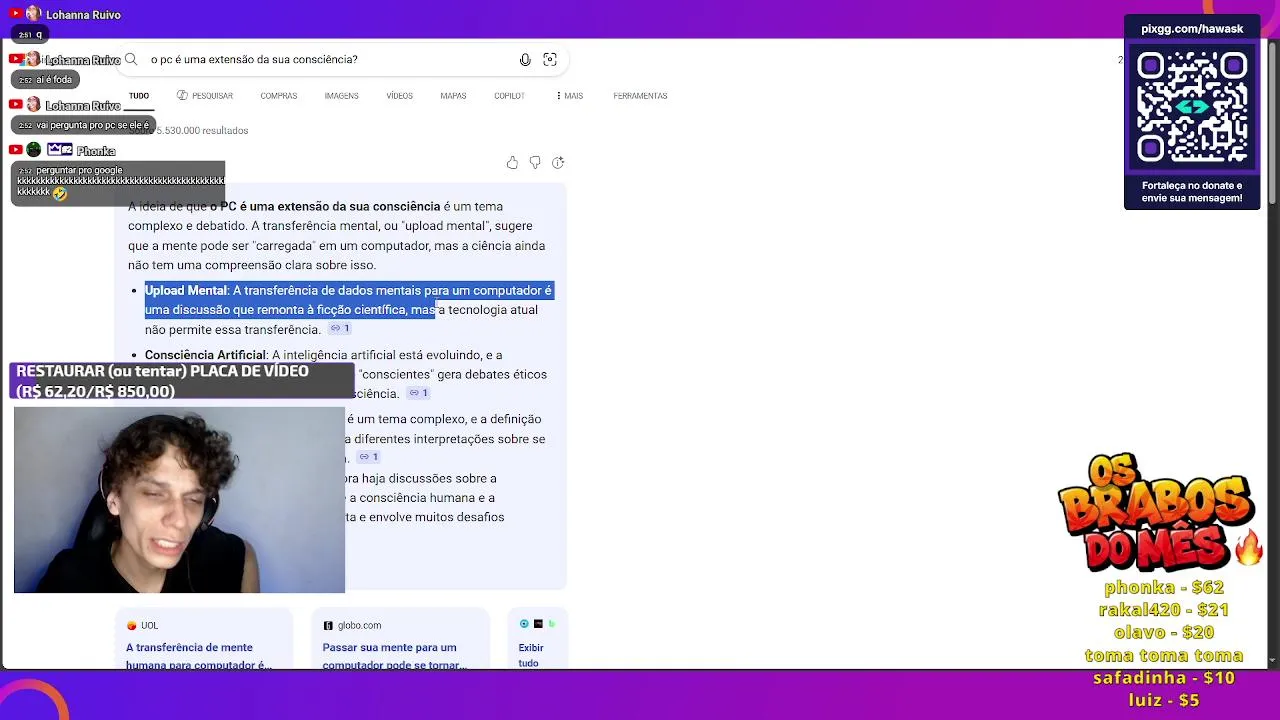
Task: Click the Phonka chat avatar
Action: 34,150
